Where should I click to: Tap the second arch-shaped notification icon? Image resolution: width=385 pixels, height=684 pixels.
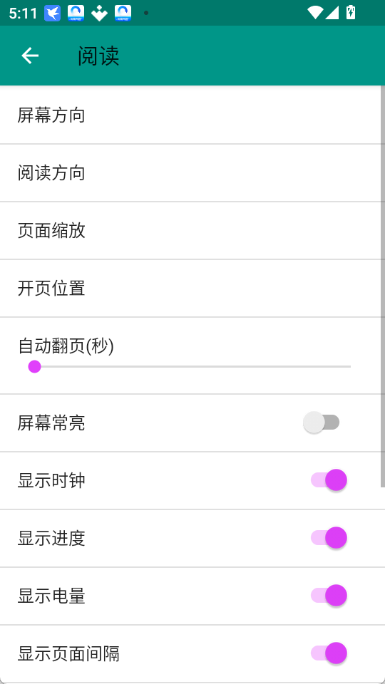(x=123, y=13)
